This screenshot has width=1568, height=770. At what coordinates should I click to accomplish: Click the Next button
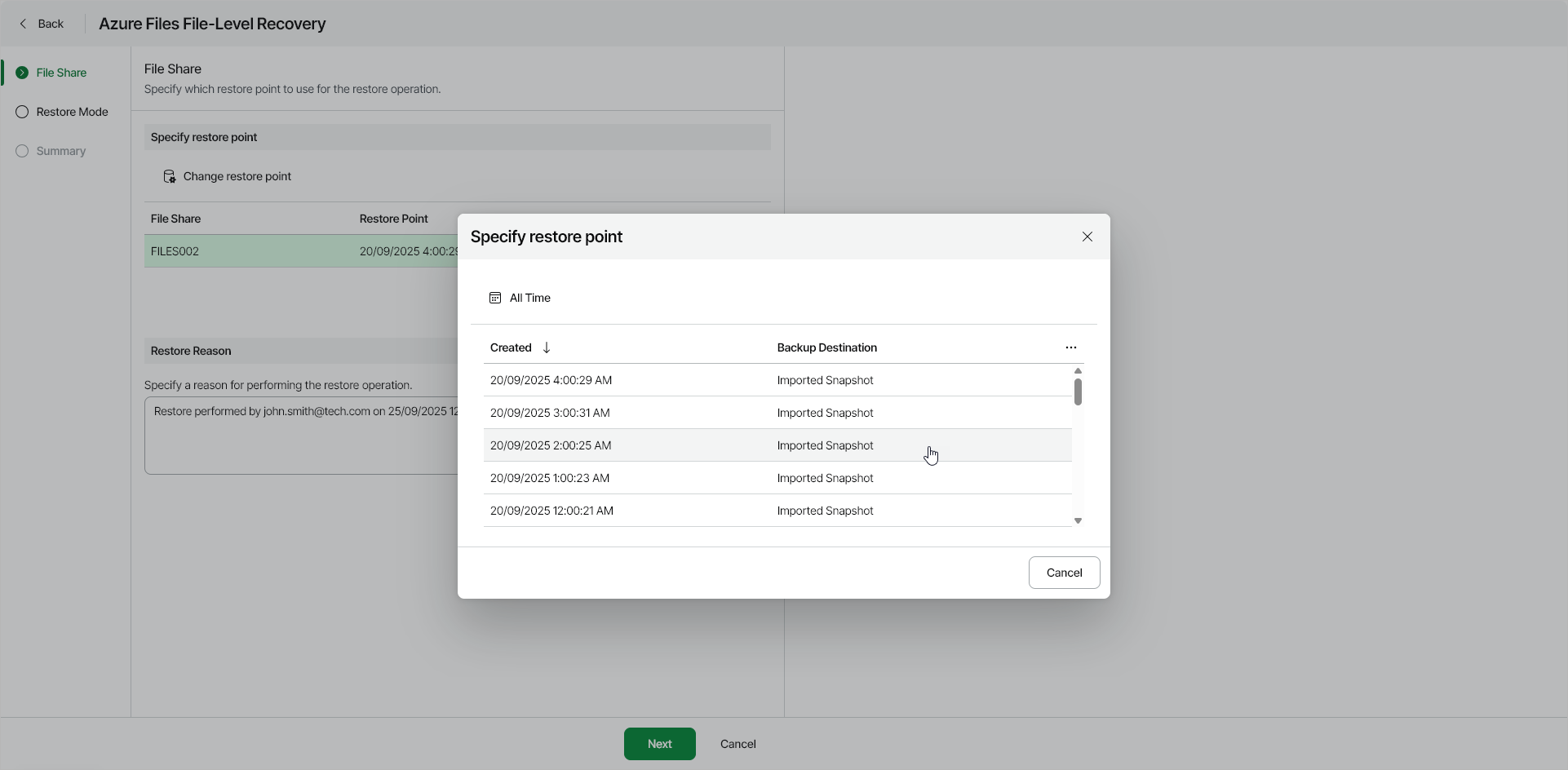point(658,743)
